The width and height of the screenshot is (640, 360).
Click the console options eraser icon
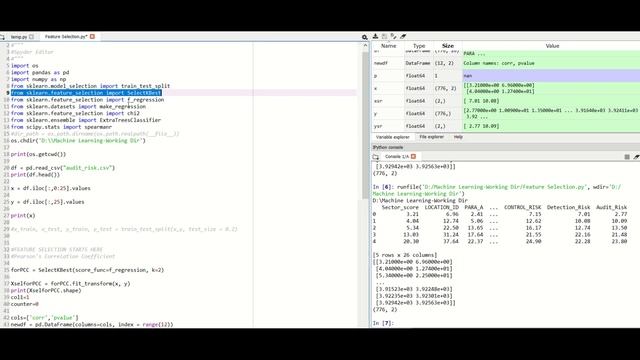(x=636, y=157)
